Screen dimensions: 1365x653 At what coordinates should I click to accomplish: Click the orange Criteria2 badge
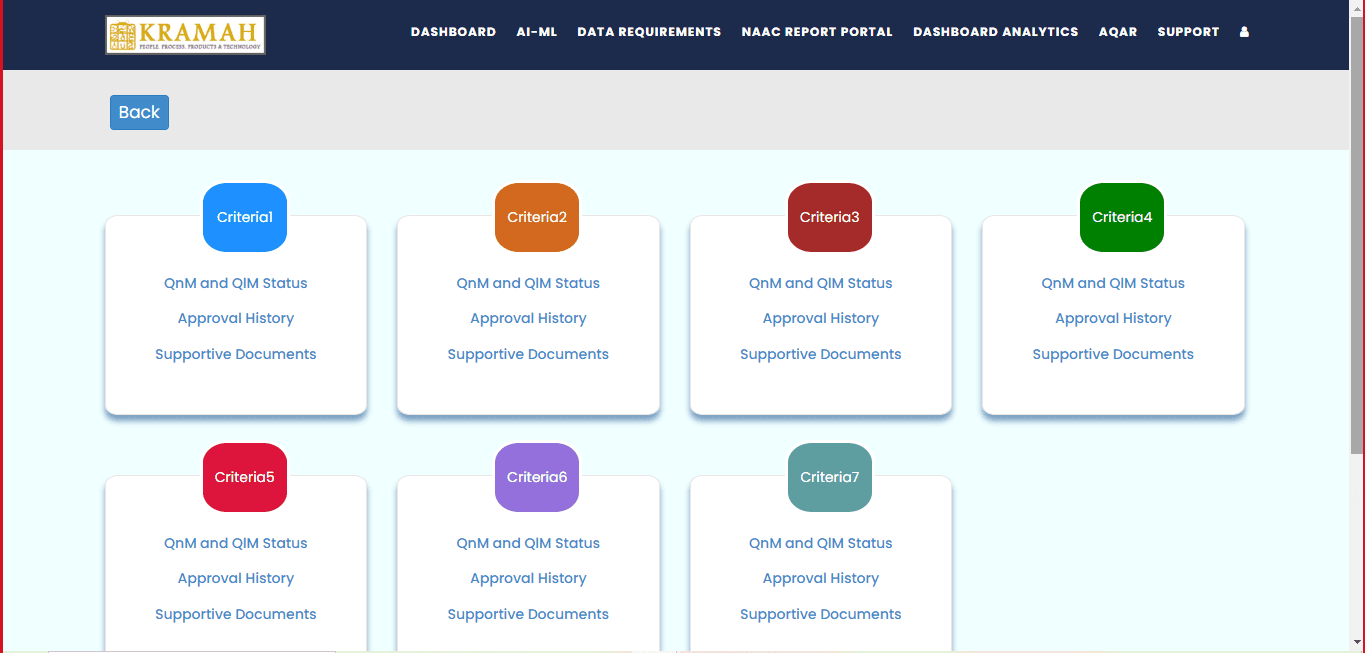click(537, 217)
